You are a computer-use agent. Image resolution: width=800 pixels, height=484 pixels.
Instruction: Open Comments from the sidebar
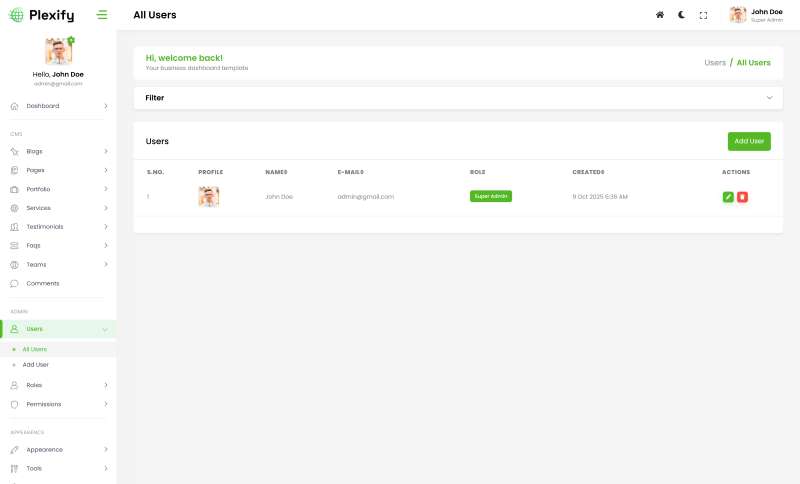point(43,283)
